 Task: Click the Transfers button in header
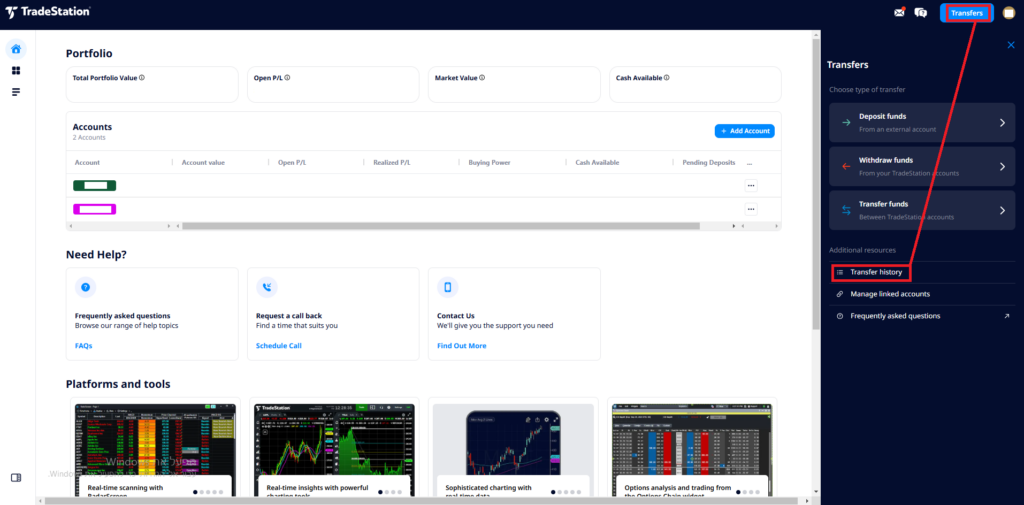pos(967,12)
